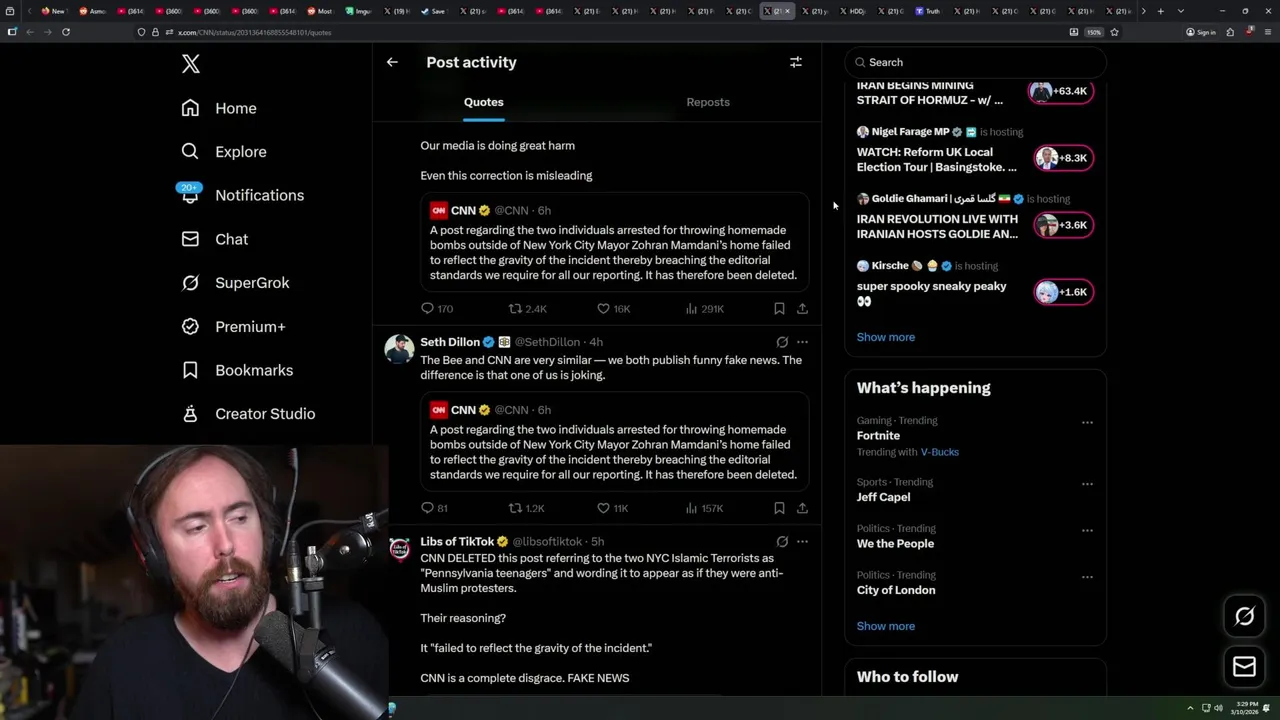
Task: Open more options for Jeff Capel trend
Action: (x=1087, y=484)
